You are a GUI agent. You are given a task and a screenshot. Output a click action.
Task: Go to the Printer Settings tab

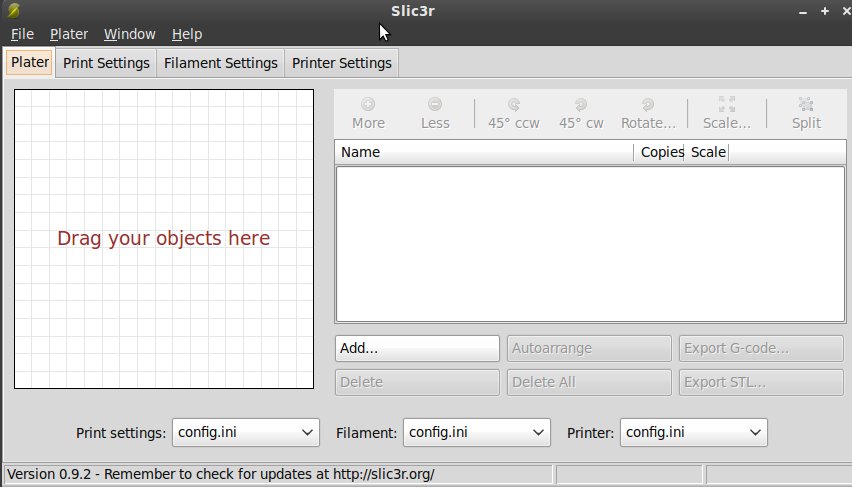(x=341, y=63)
